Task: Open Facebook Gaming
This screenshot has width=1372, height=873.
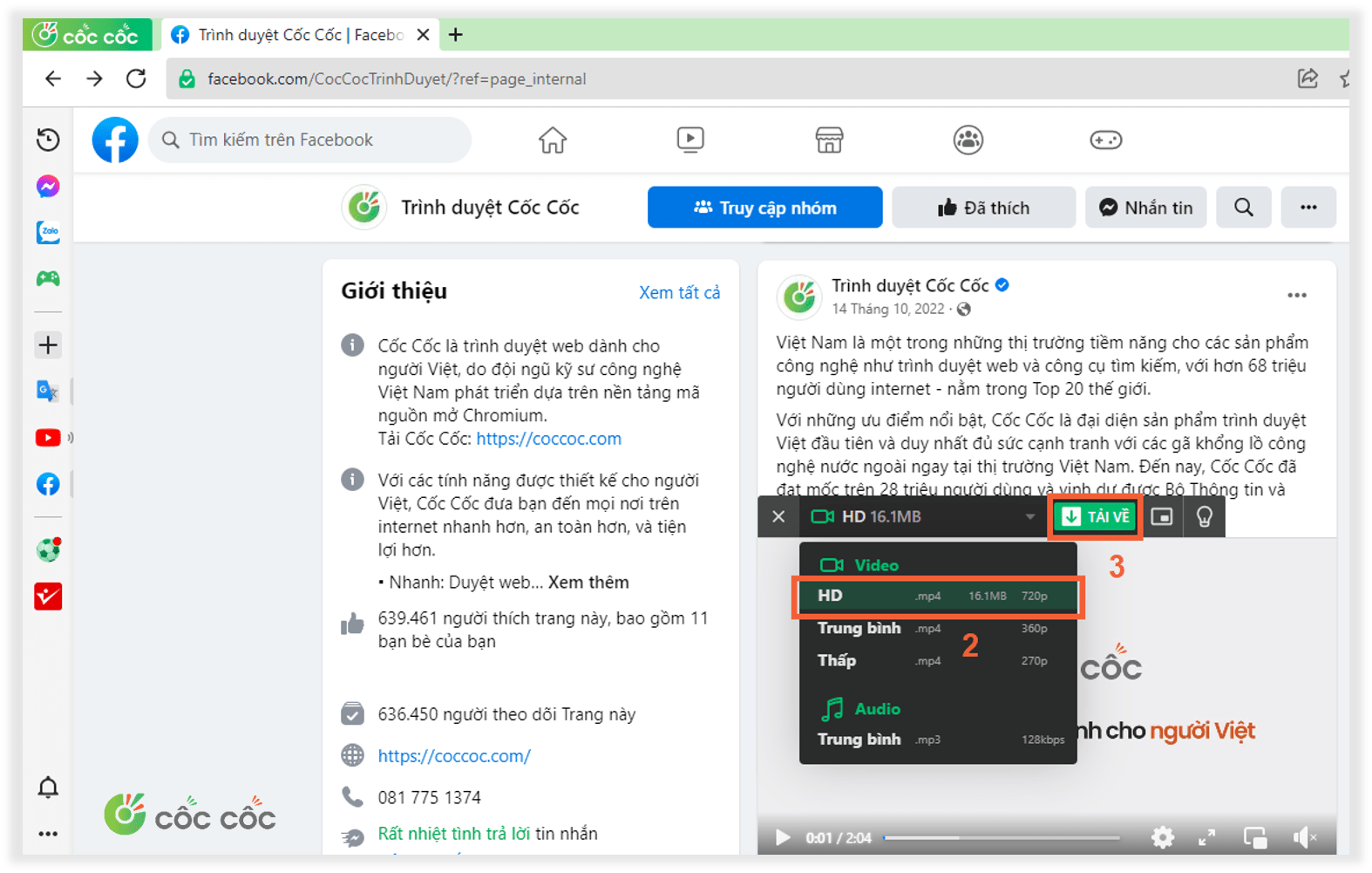Action: click(x=1105, y=140)
